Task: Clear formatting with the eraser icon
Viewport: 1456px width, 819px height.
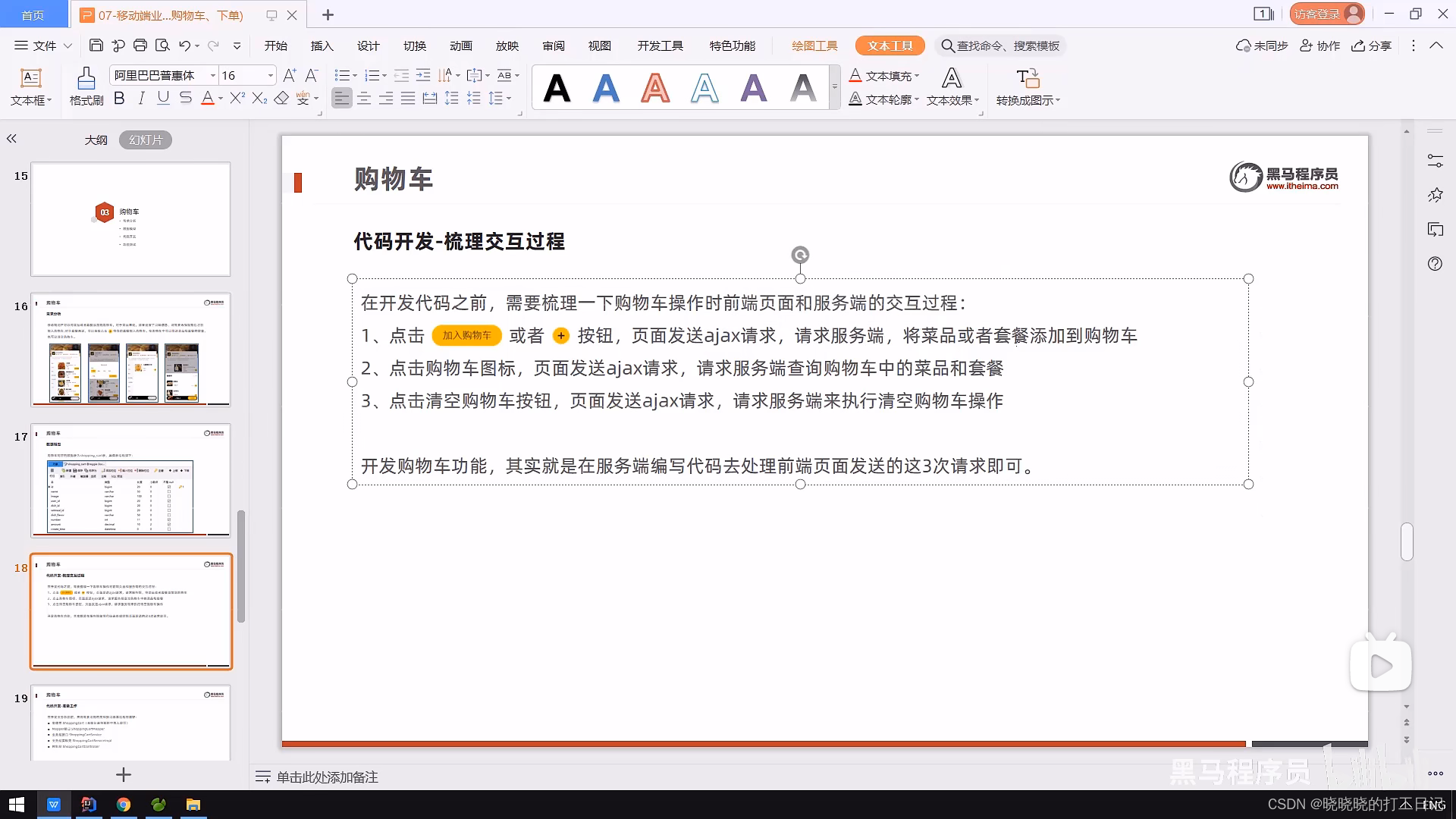Action: [281, 98]
